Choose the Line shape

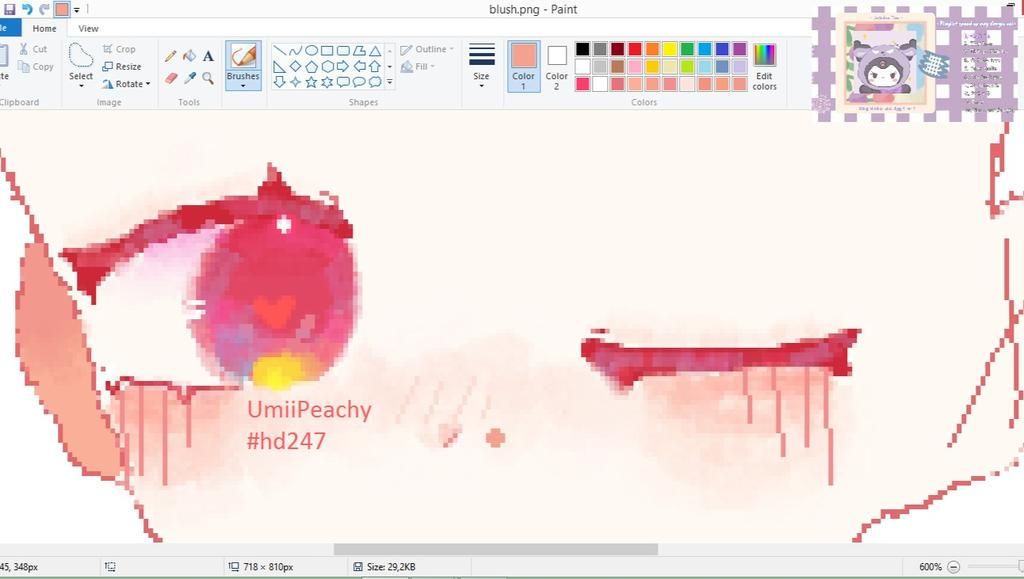tap(280, 50)
